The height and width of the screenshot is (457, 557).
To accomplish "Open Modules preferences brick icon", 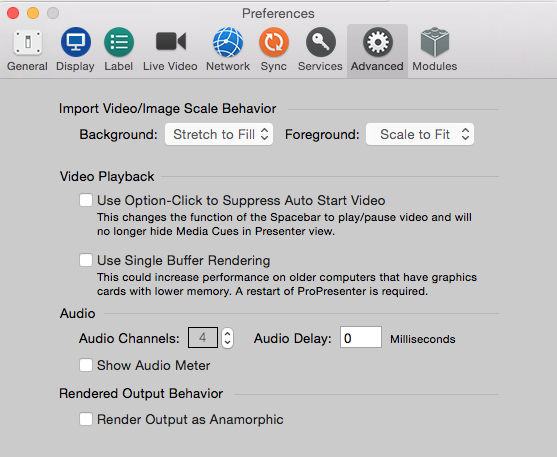I will (435, 42).
